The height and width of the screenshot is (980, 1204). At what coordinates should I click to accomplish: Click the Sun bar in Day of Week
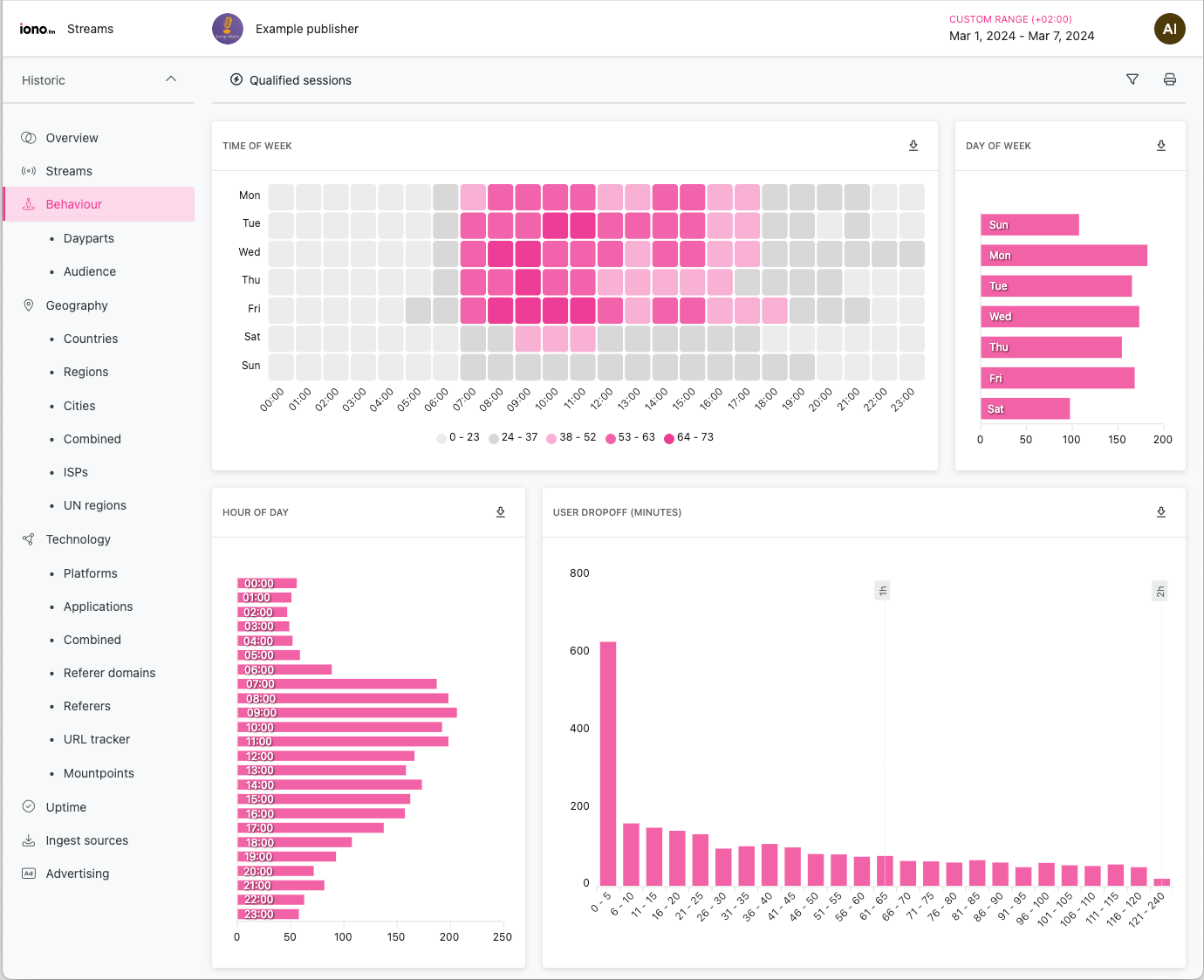[1030, 225]
